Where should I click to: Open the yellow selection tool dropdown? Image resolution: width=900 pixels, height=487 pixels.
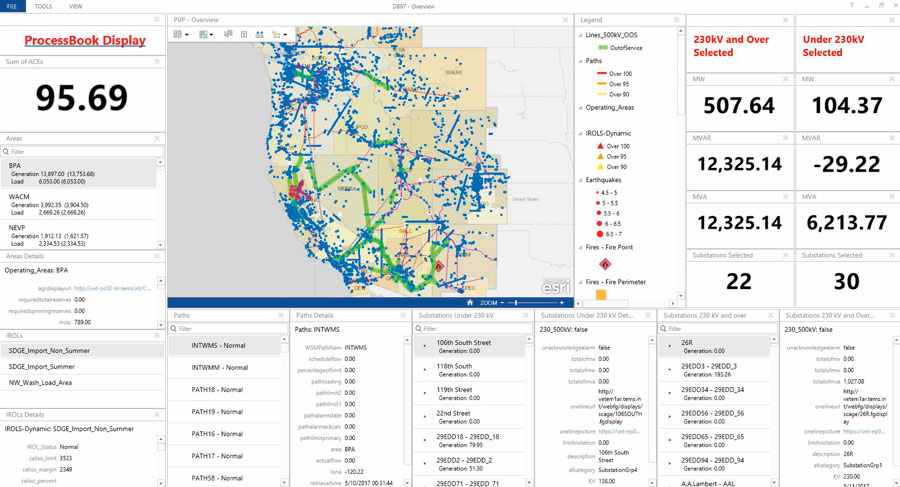coord(279,35)
